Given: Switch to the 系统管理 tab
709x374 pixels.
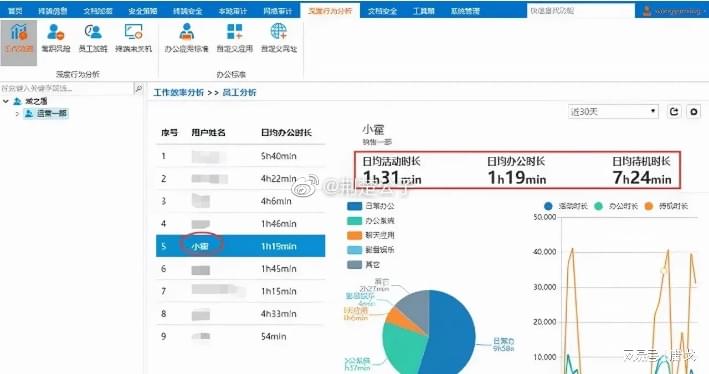Looking at the screenshot, I should click(x=465, y=11).
